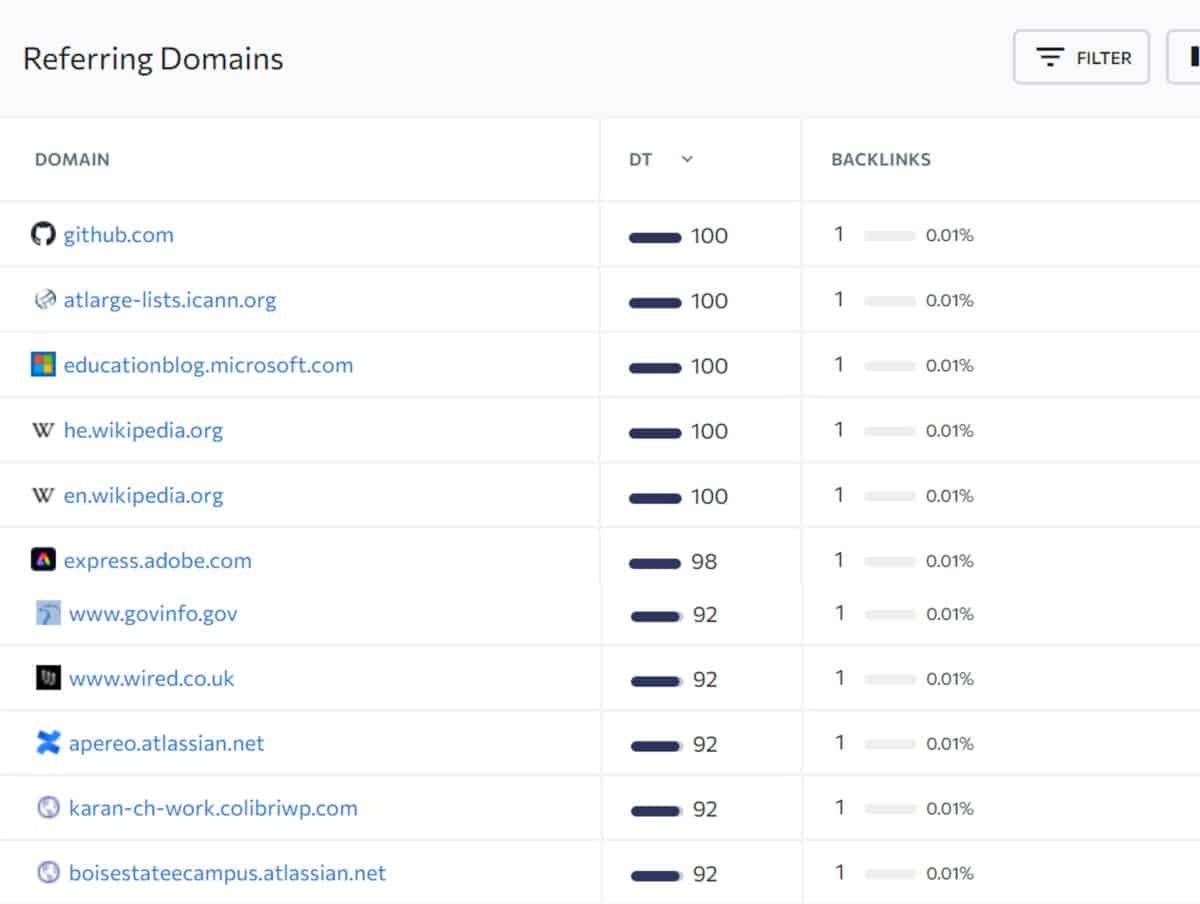Click the globe icon for boisestateecampus.atlassian.net
The image size is (1200, 904).
pos(47,872)
